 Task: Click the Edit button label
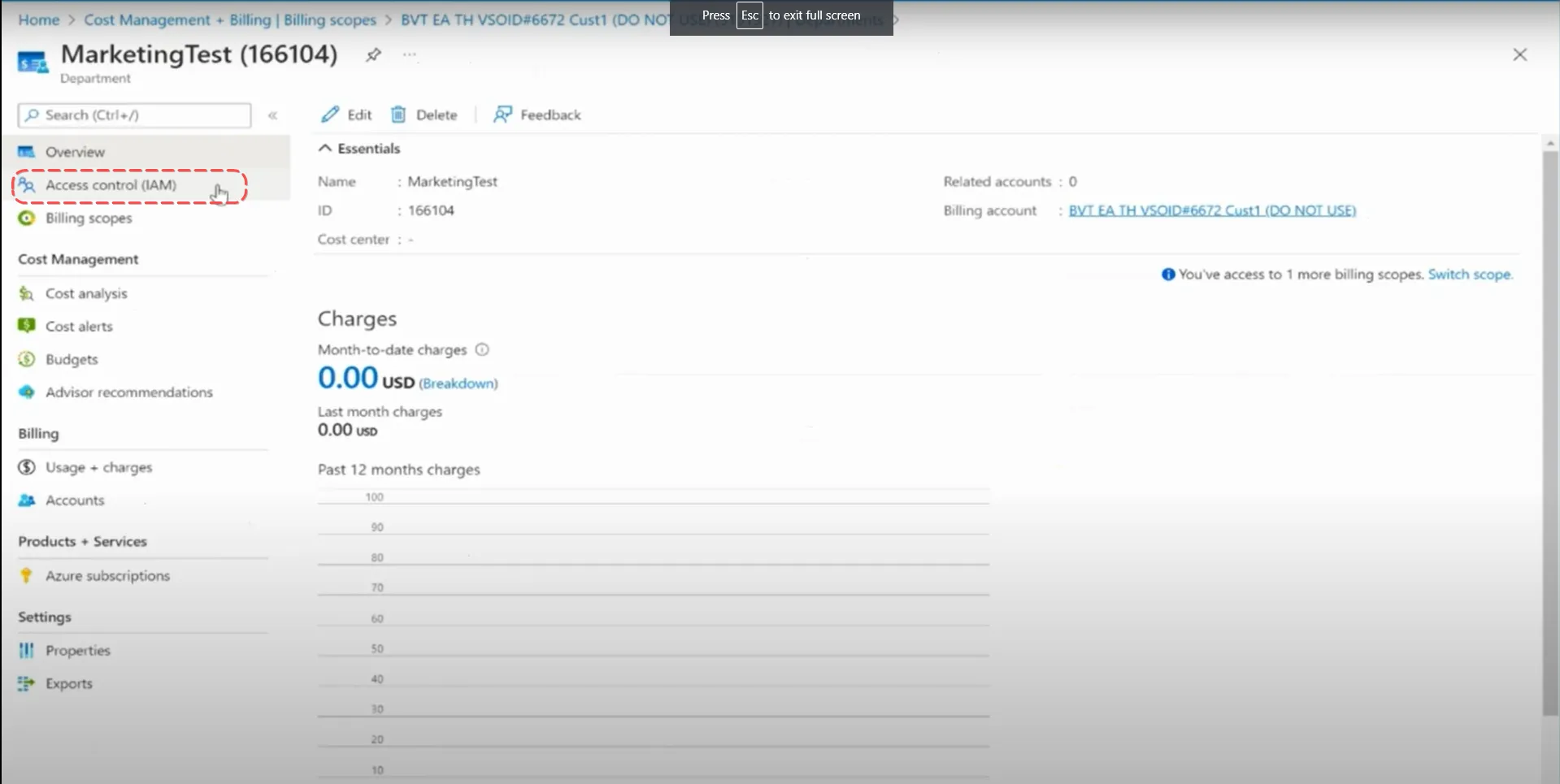(x=359, y=115)
